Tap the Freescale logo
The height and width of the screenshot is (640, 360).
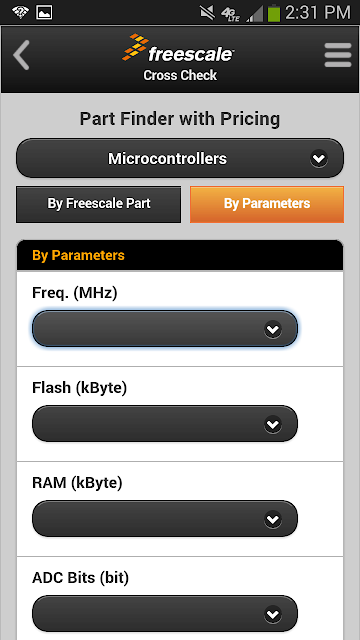click(x=178, y=49)
